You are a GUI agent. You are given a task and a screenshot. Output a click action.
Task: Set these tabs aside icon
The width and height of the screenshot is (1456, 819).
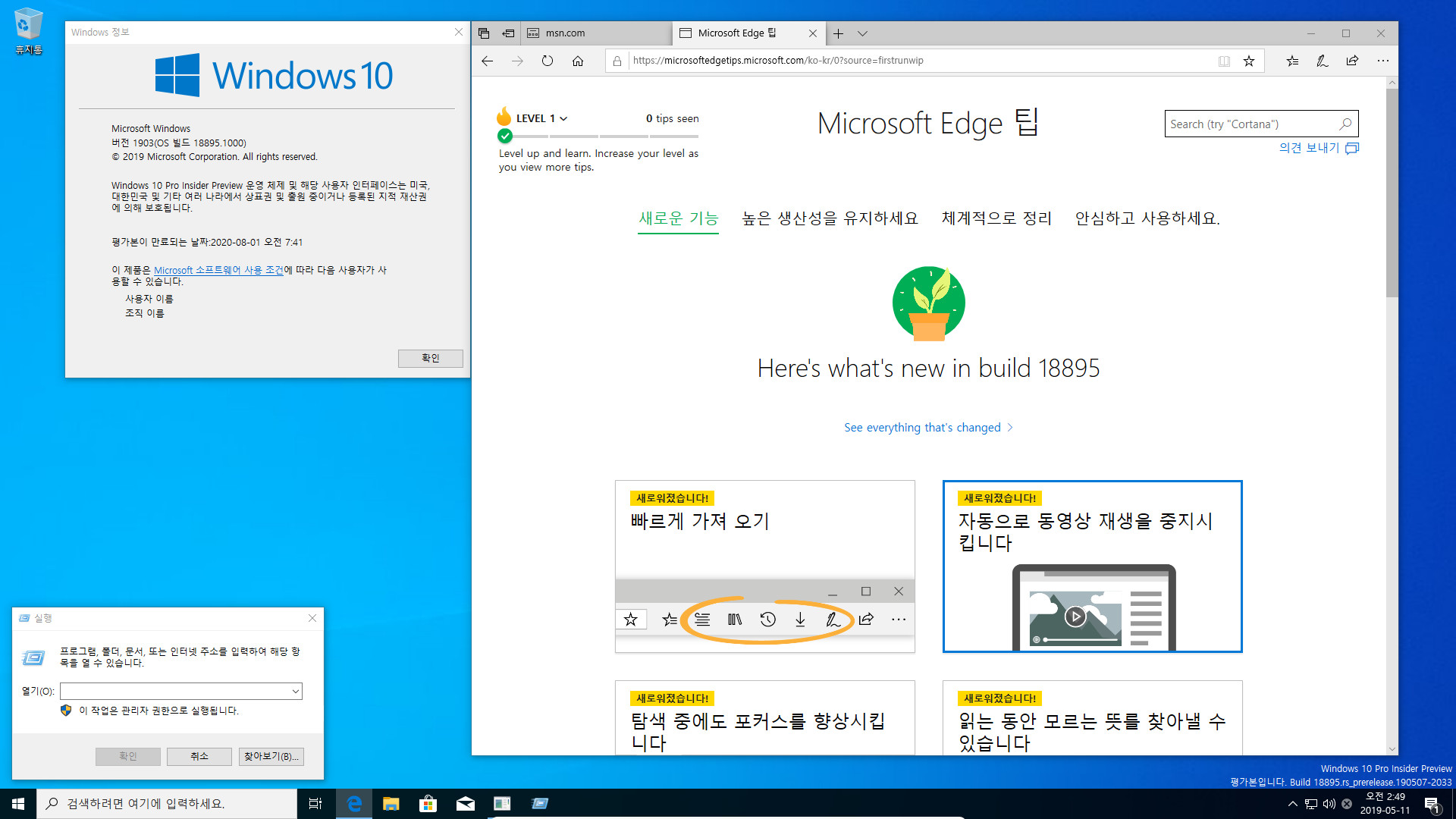(509, 33)
